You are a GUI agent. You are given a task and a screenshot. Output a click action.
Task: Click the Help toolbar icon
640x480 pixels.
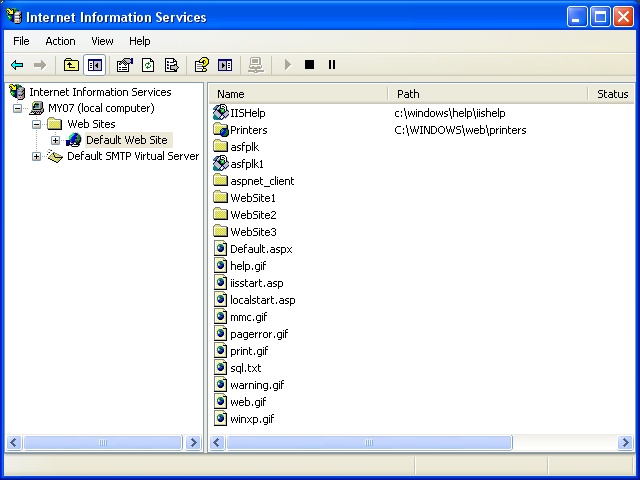tap(202, 65)
